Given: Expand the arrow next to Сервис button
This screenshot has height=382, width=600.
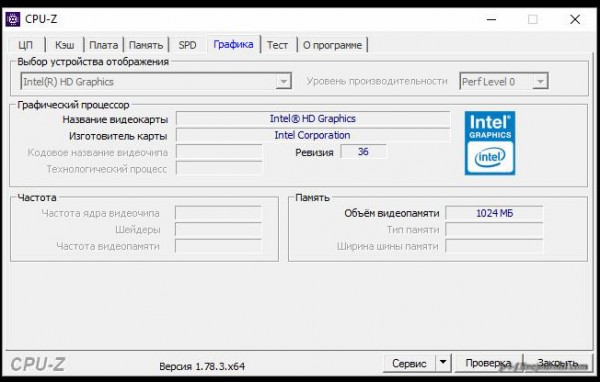Looking at the screenshot, I should click(x=443, y=362).
